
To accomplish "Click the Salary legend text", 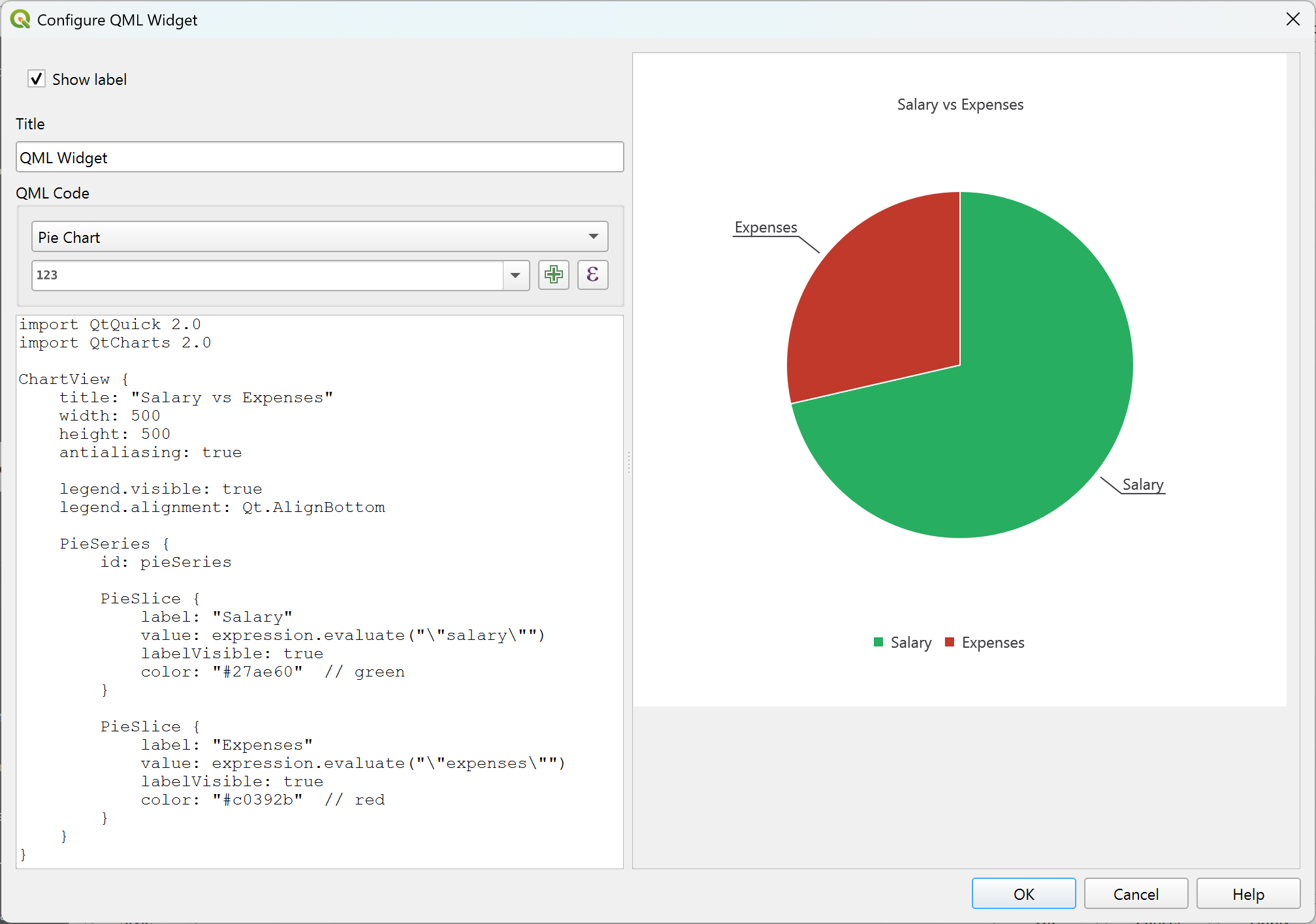I will tap(911, 643).
